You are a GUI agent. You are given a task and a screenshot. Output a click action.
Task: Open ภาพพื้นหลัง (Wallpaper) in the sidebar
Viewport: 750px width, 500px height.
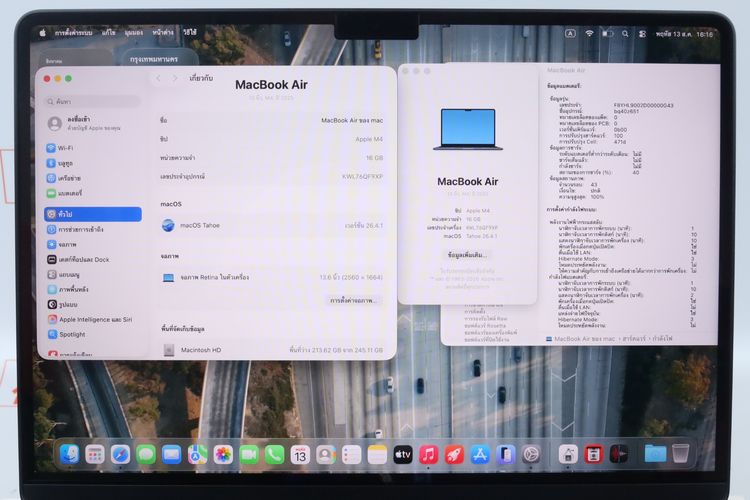click(93, 289)
